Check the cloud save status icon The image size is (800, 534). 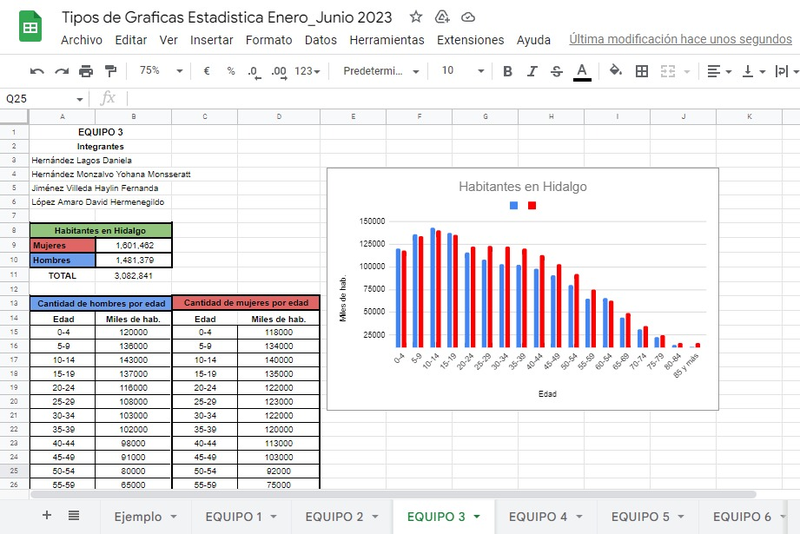[x=468, y=17]
